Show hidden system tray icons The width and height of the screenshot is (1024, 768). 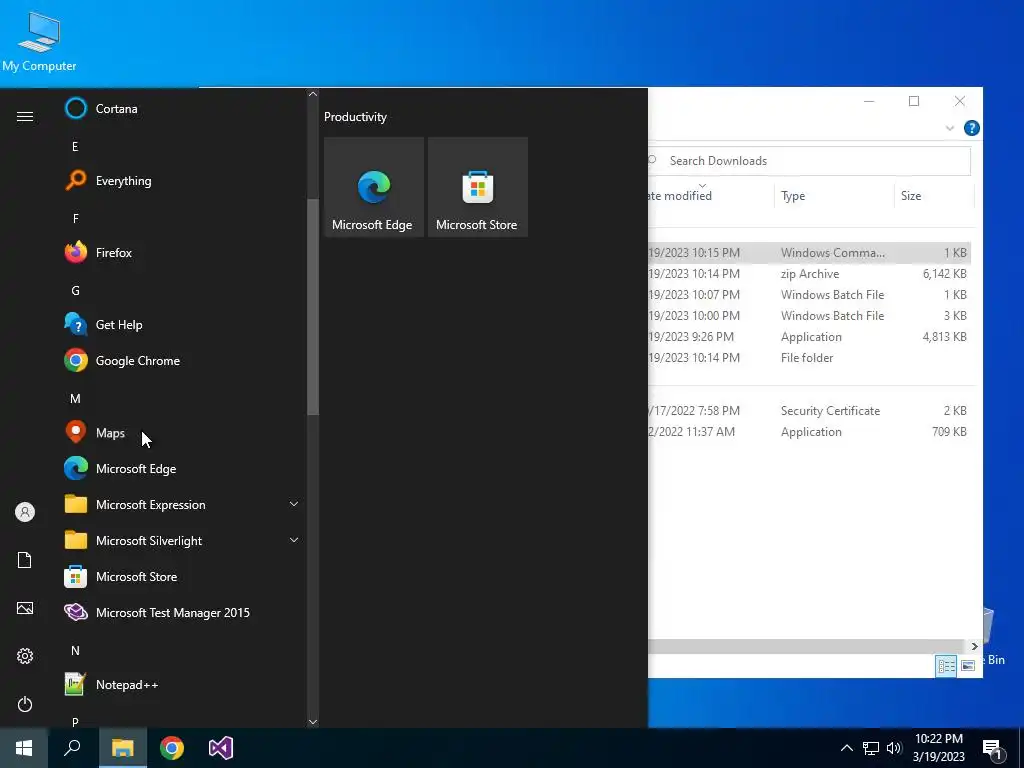(x=846, y=748)
